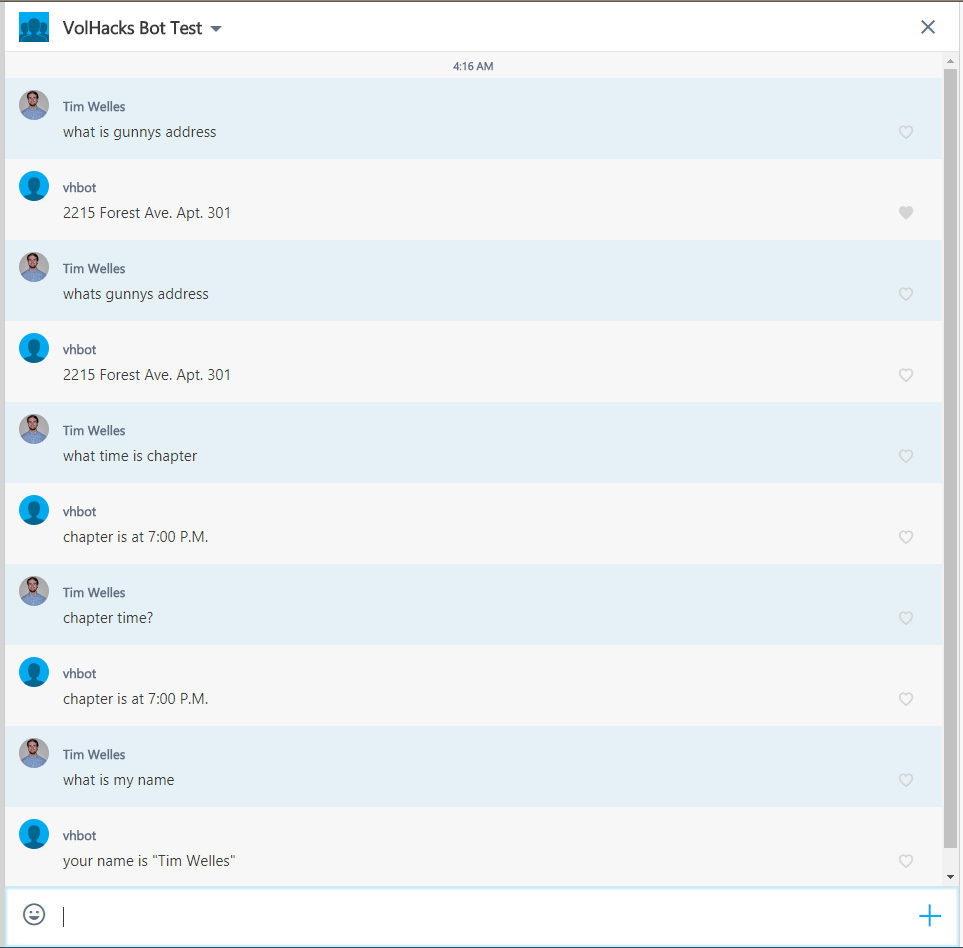
Task: Click the vhbot sender name label
Action: (79, 187)
